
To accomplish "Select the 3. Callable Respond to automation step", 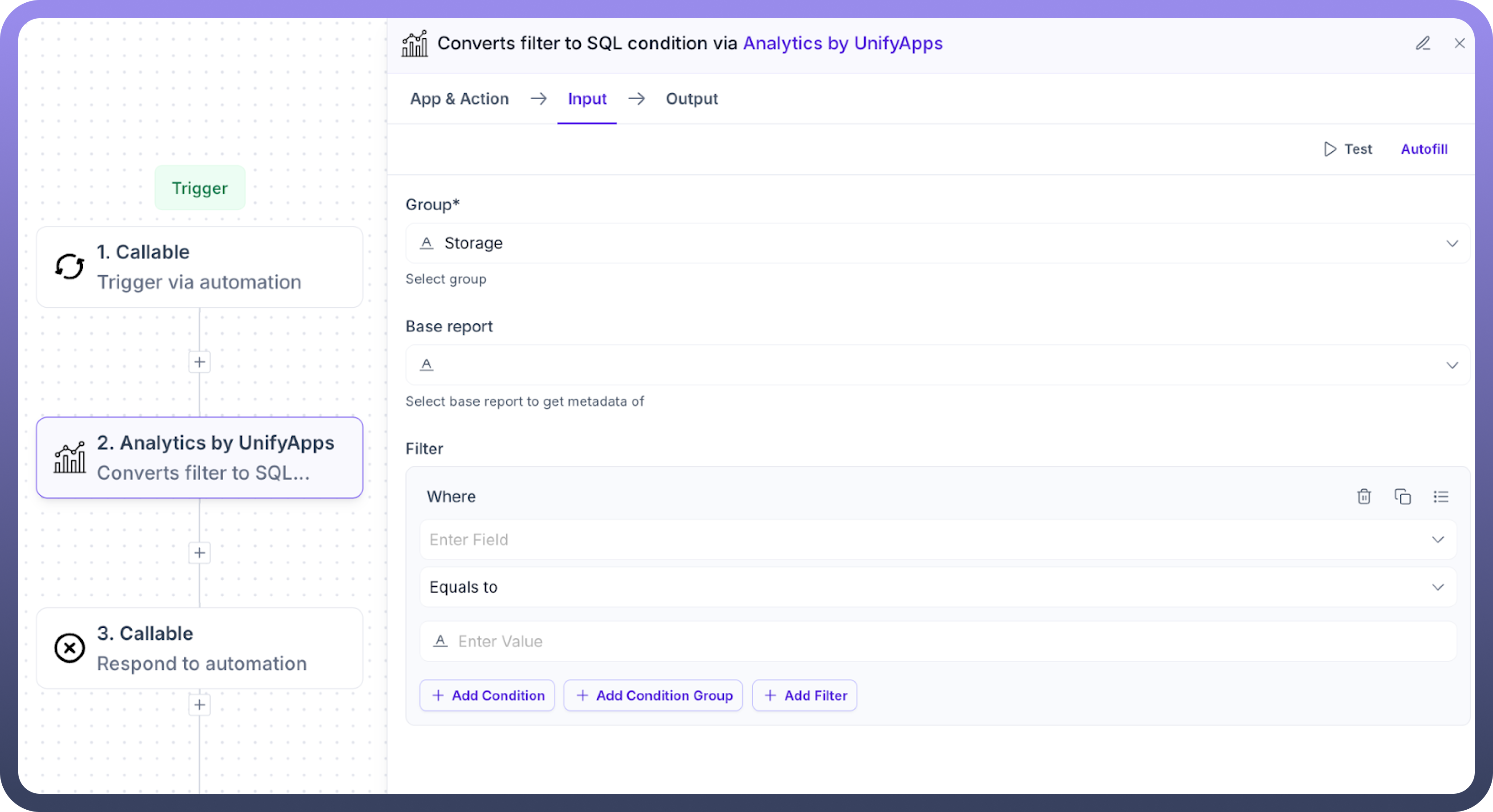I will click(200, 648).
